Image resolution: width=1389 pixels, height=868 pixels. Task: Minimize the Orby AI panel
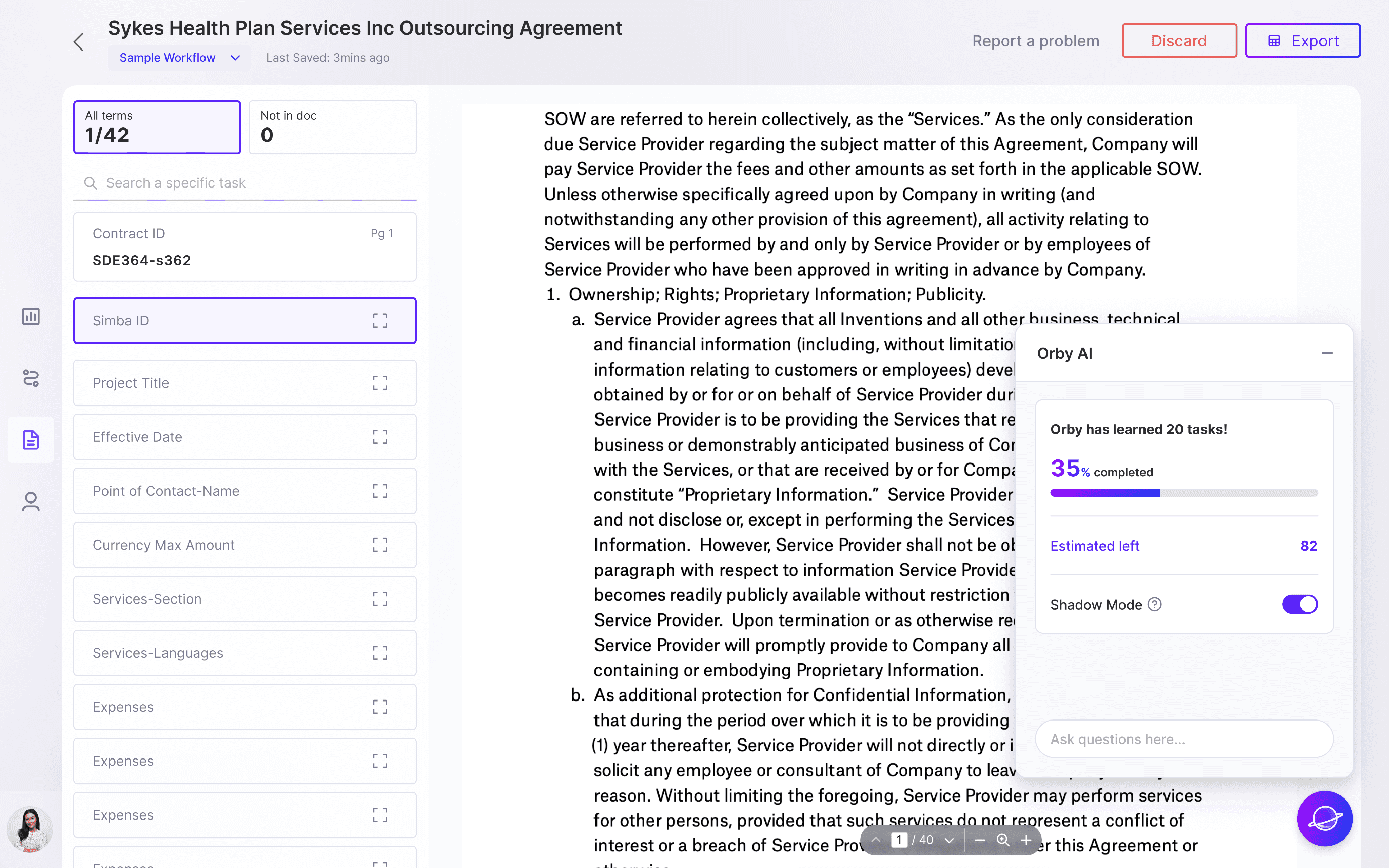(x=1327, y=353)
